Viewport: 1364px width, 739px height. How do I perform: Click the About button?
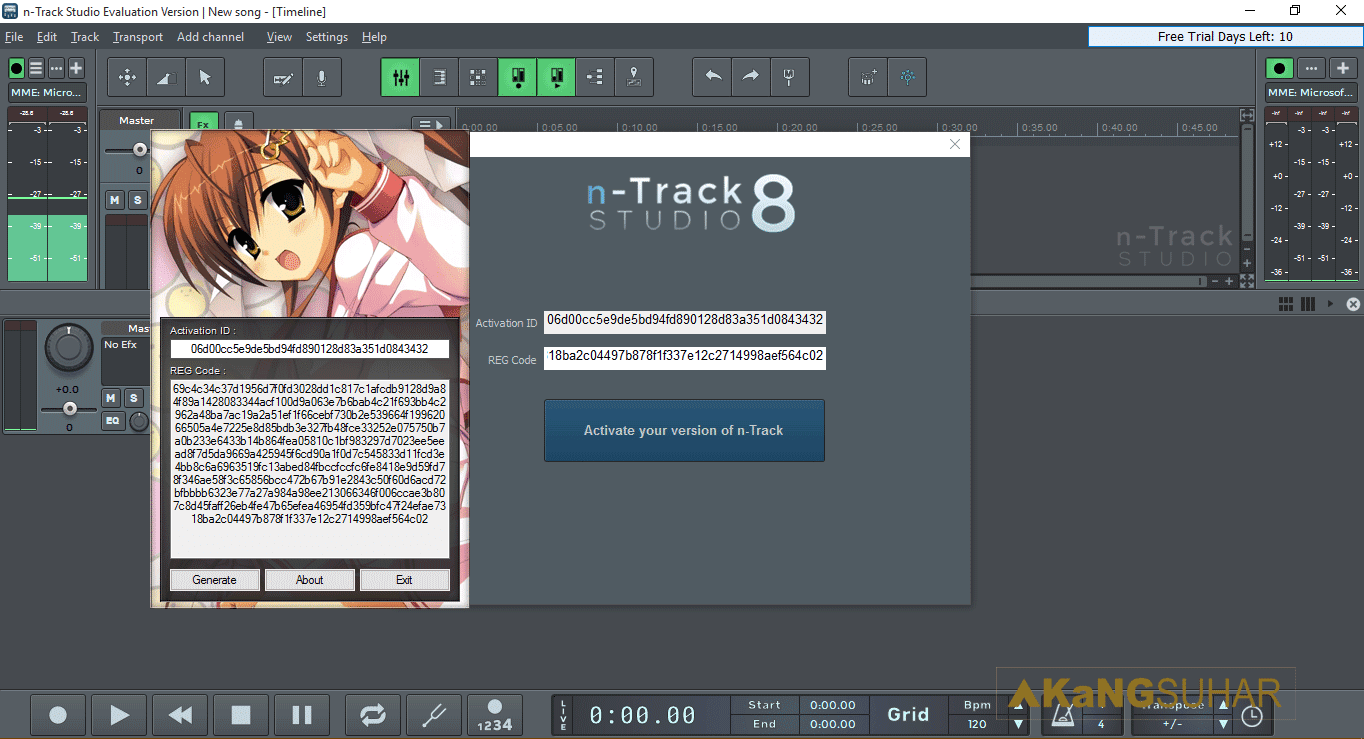point(310,580)
